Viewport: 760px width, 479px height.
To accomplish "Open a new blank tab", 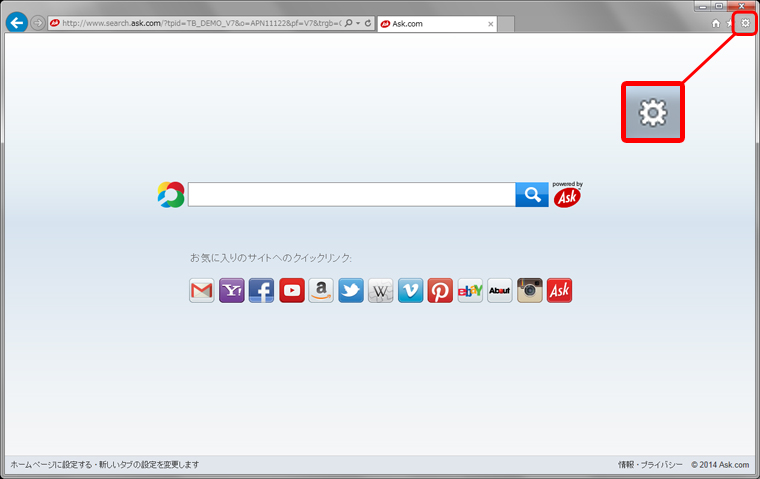I will tap(506, 24).
